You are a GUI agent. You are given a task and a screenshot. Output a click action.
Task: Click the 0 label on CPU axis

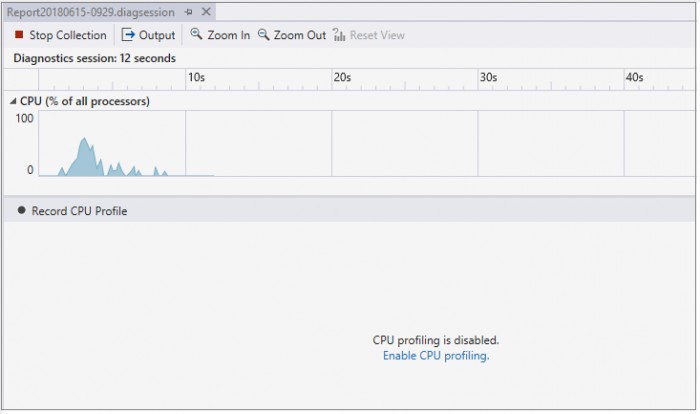(29, 170)
